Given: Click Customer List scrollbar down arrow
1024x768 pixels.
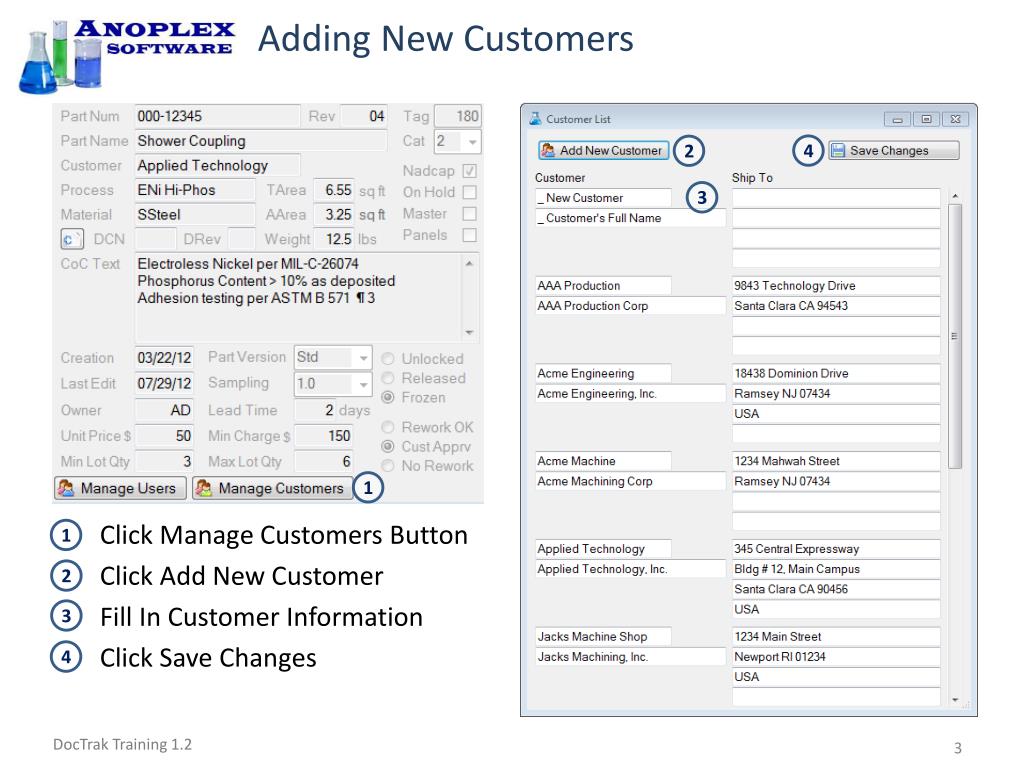Looking at the screenshot, I should 955,699.
